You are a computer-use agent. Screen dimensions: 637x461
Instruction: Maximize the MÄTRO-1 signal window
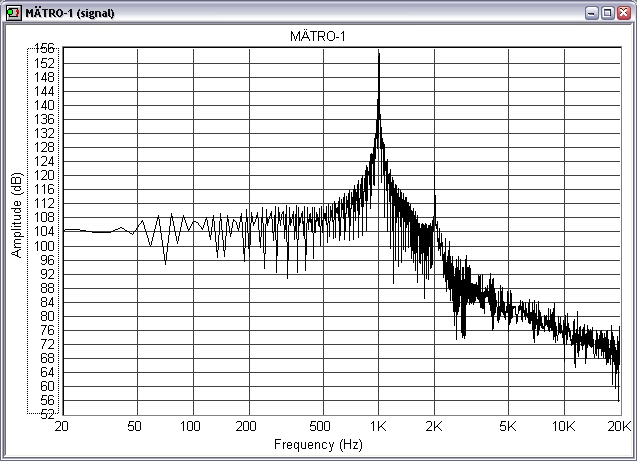pos(608,13)
